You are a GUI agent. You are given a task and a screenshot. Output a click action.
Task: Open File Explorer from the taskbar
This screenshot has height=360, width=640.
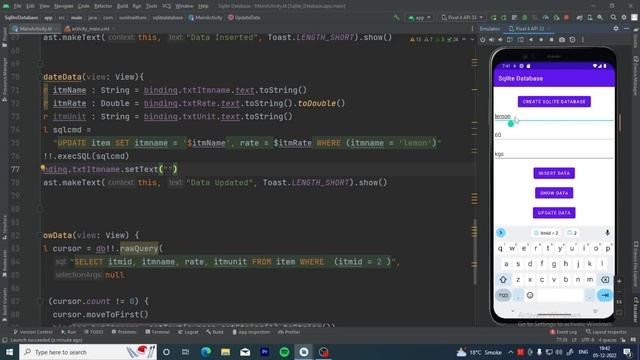(225, 352)
